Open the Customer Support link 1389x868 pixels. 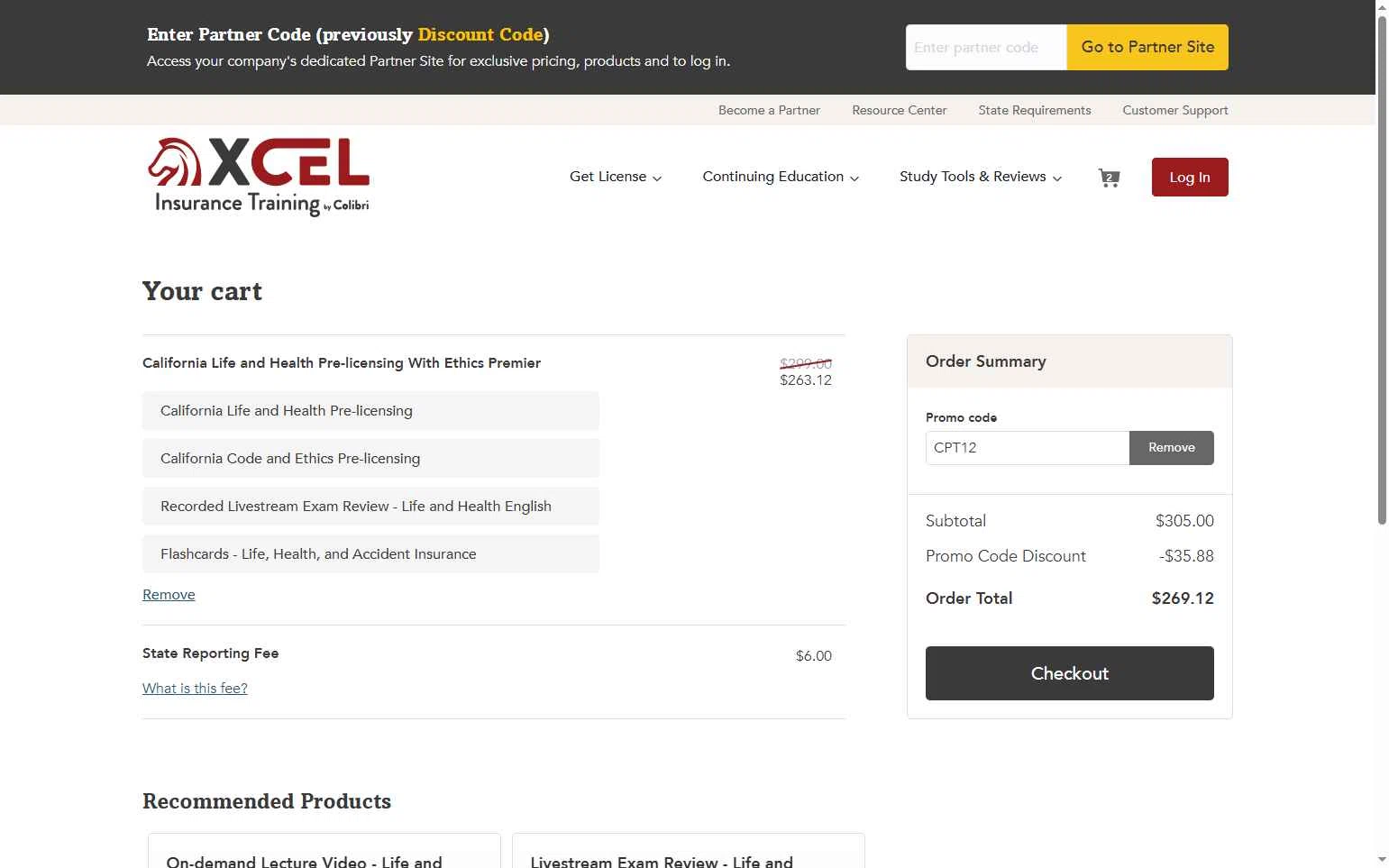point(1175,110)
